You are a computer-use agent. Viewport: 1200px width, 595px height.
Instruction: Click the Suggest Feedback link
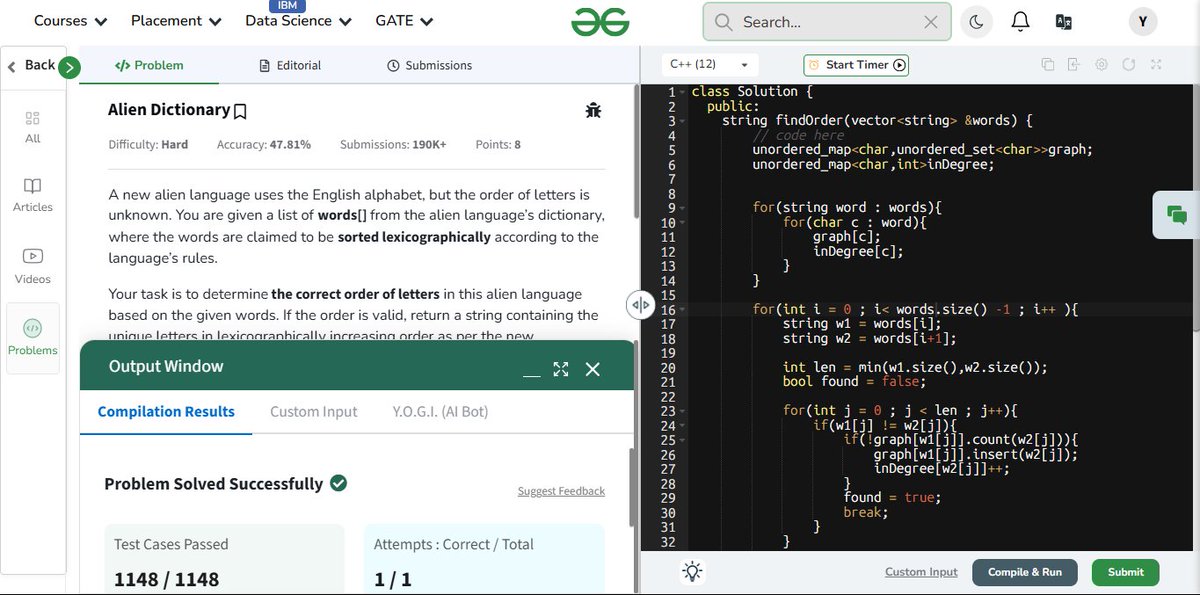[561, 491]
